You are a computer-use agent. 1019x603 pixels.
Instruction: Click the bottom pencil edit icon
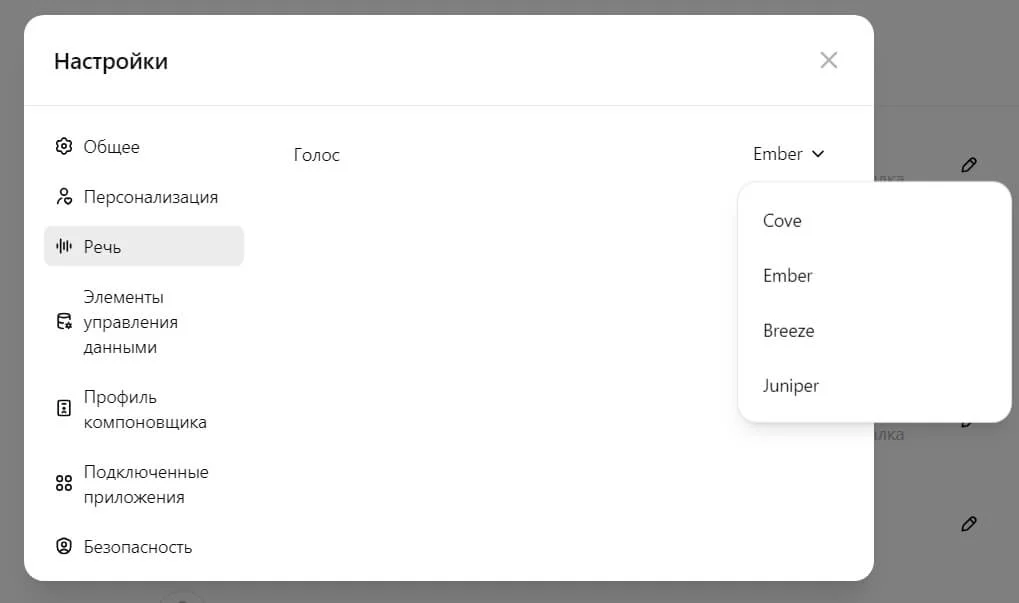click(968, 523)
